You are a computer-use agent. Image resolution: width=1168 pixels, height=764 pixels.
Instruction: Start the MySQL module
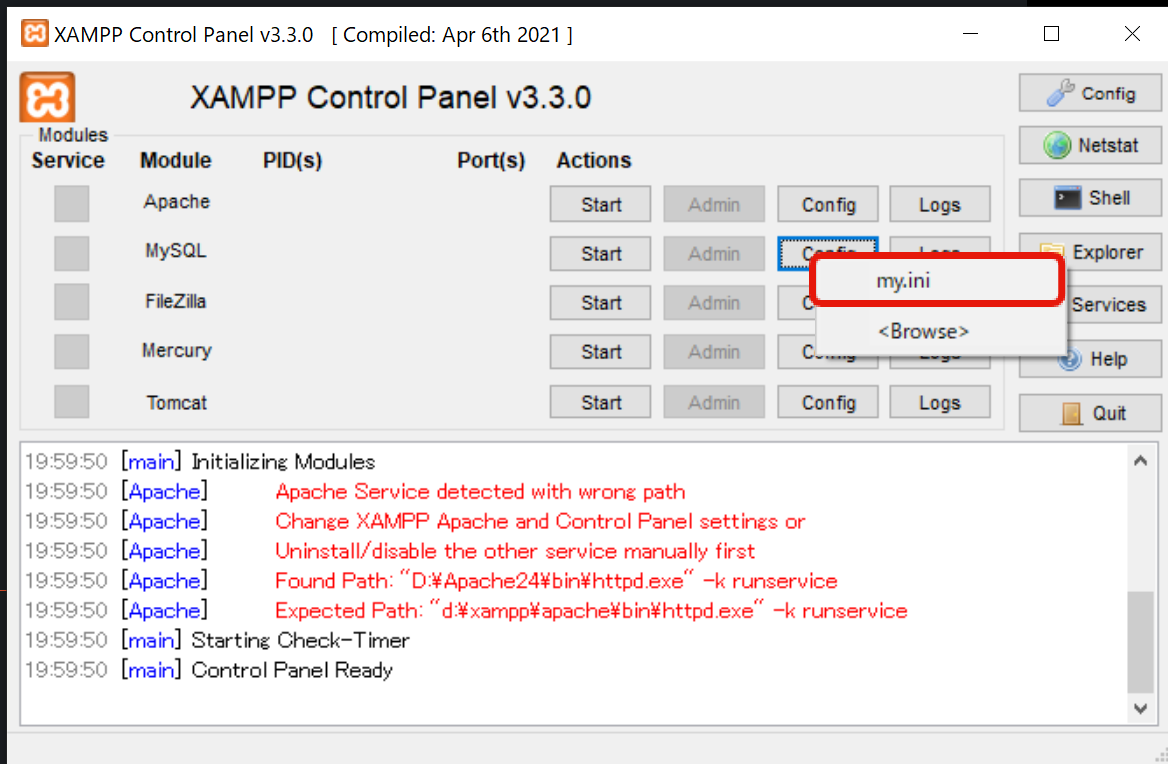(600, 254)
